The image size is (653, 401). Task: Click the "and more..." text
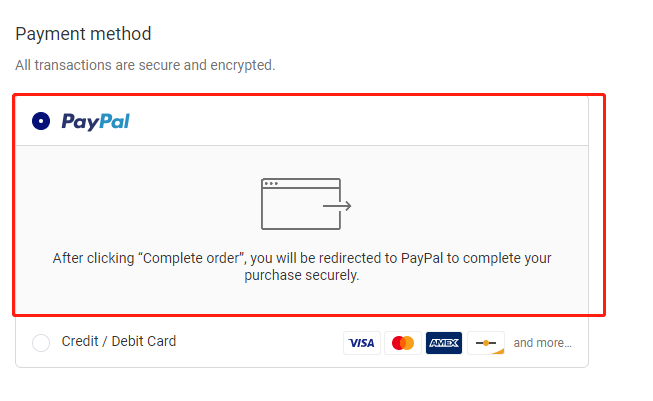tap(543, 343)
